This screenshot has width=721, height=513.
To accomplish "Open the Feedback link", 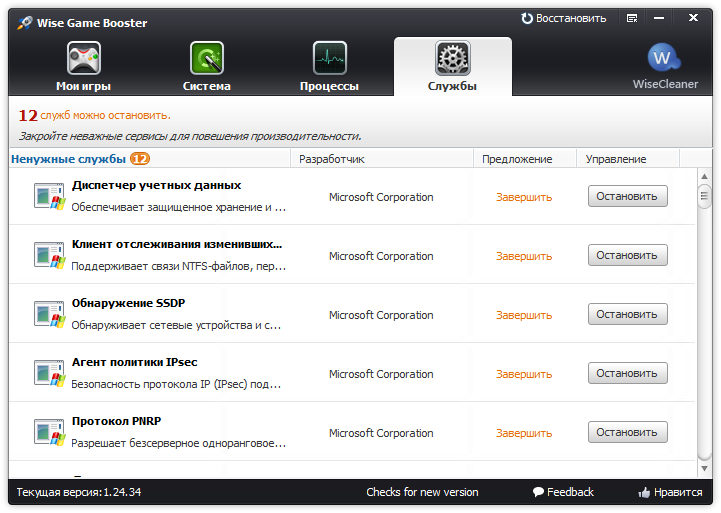I will [563, 492].
